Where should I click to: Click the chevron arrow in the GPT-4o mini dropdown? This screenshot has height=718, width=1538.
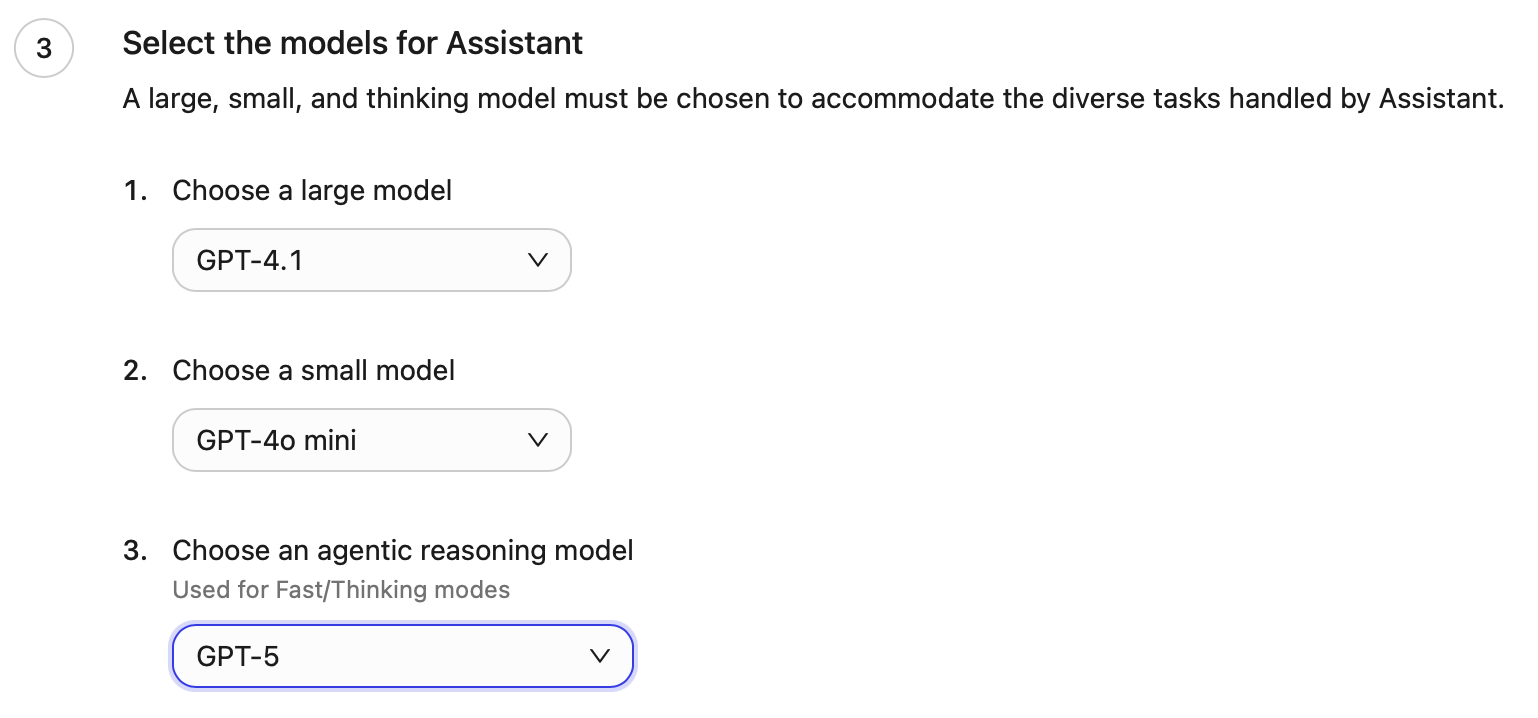[537, 440]
